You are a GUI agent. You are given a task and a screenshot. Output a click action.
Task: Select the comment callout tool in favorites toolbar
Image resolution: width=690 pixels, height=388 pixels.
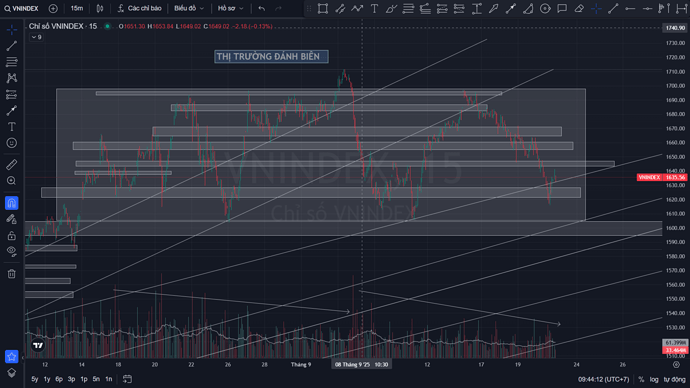(x=562, y=8)
